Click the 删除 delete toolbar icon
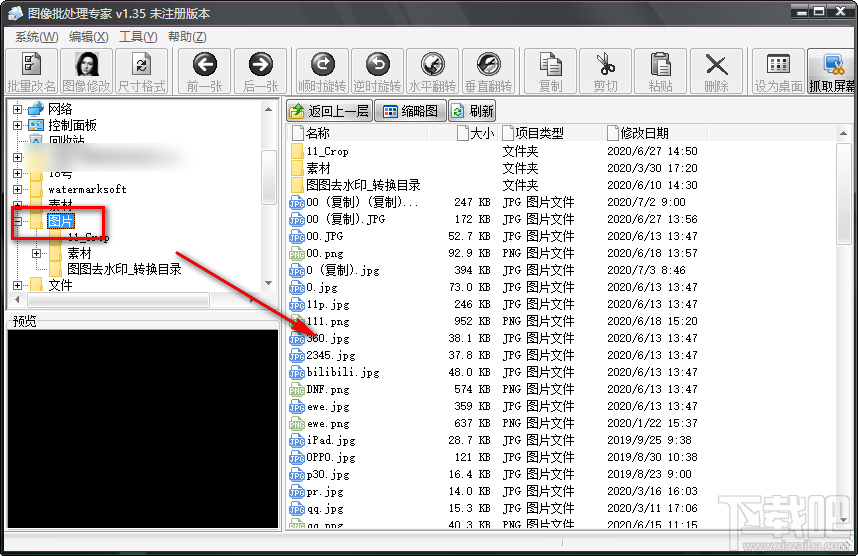The image size is (858, 556). click(716, 71)
